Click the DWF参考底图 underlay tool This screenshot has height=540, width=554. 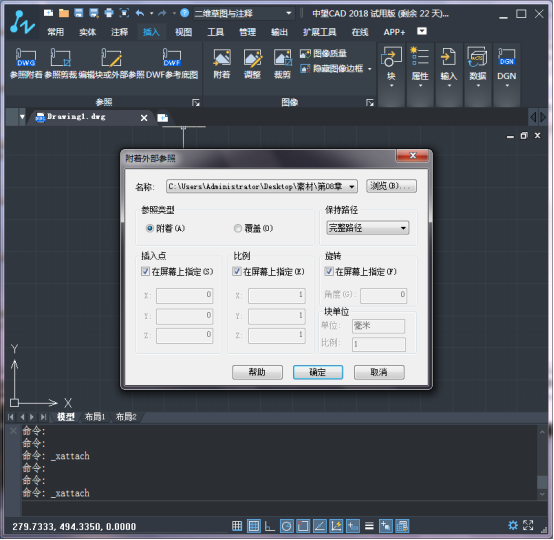tap(172, 64)
